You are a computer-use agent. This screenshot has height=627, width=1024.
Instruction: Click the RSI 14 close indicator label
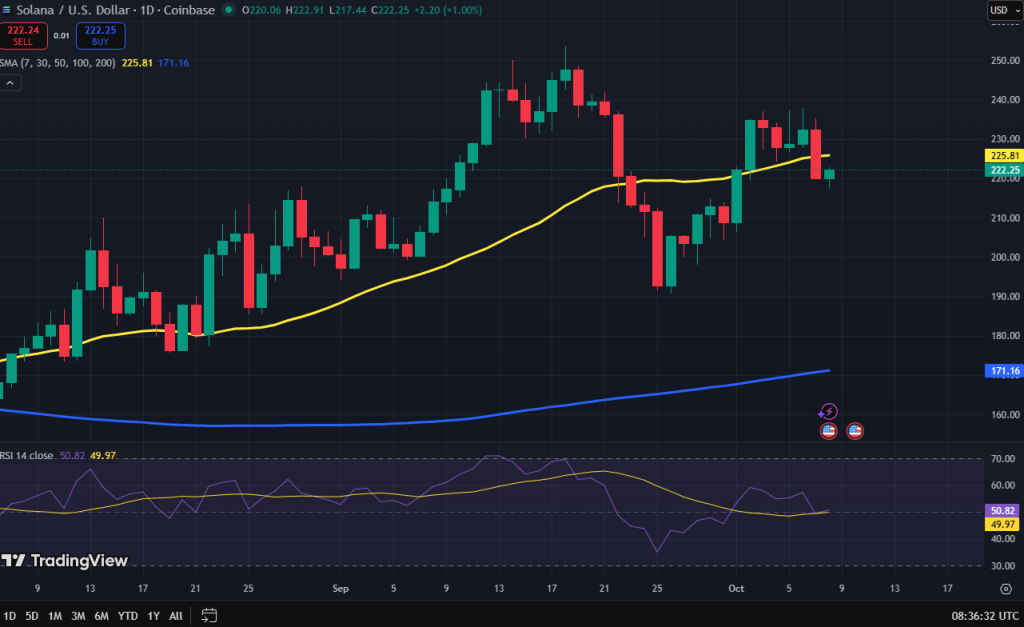(27, 456)
